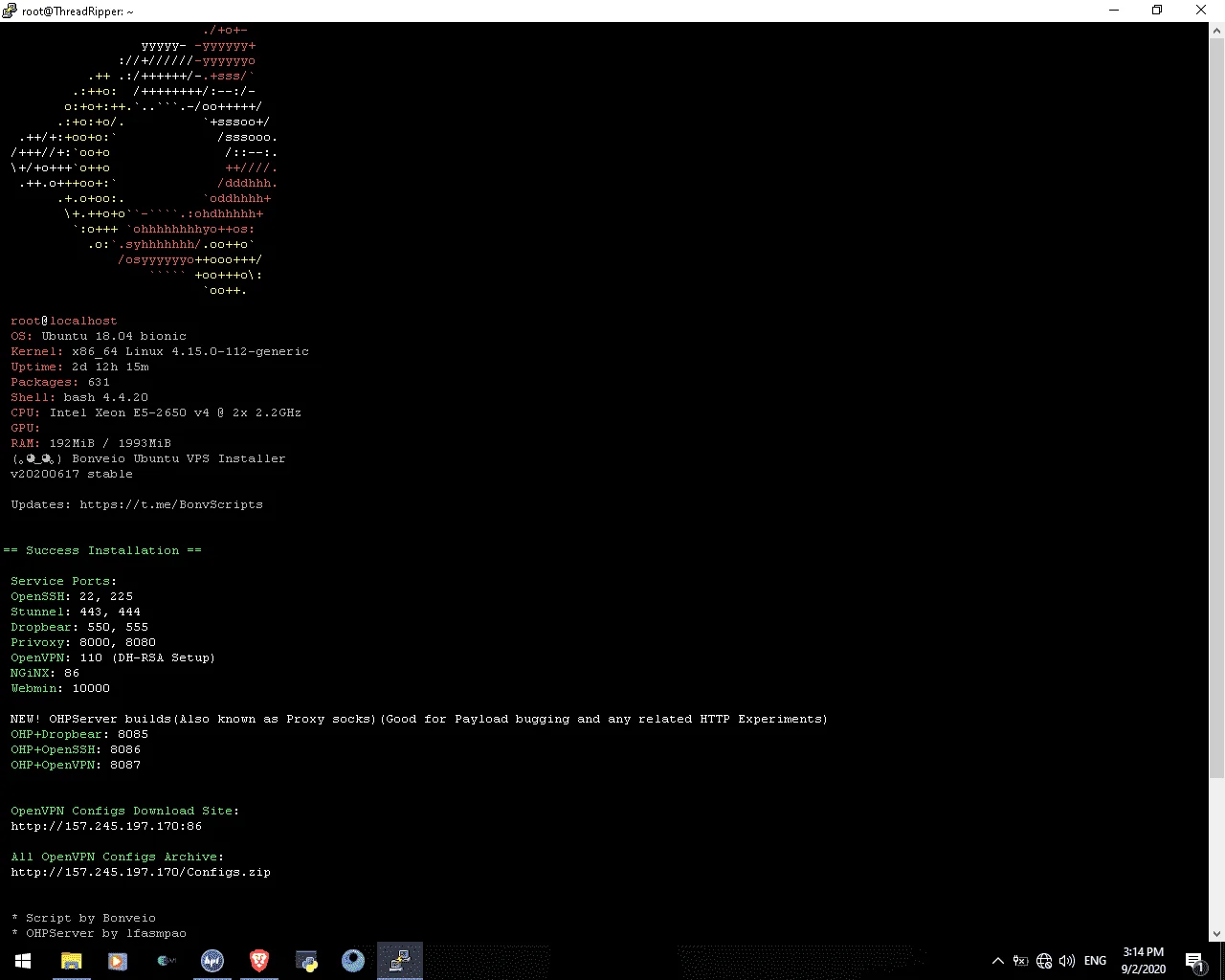
Task: Switch the ENG input language indicator
Action: point(1095,961)
